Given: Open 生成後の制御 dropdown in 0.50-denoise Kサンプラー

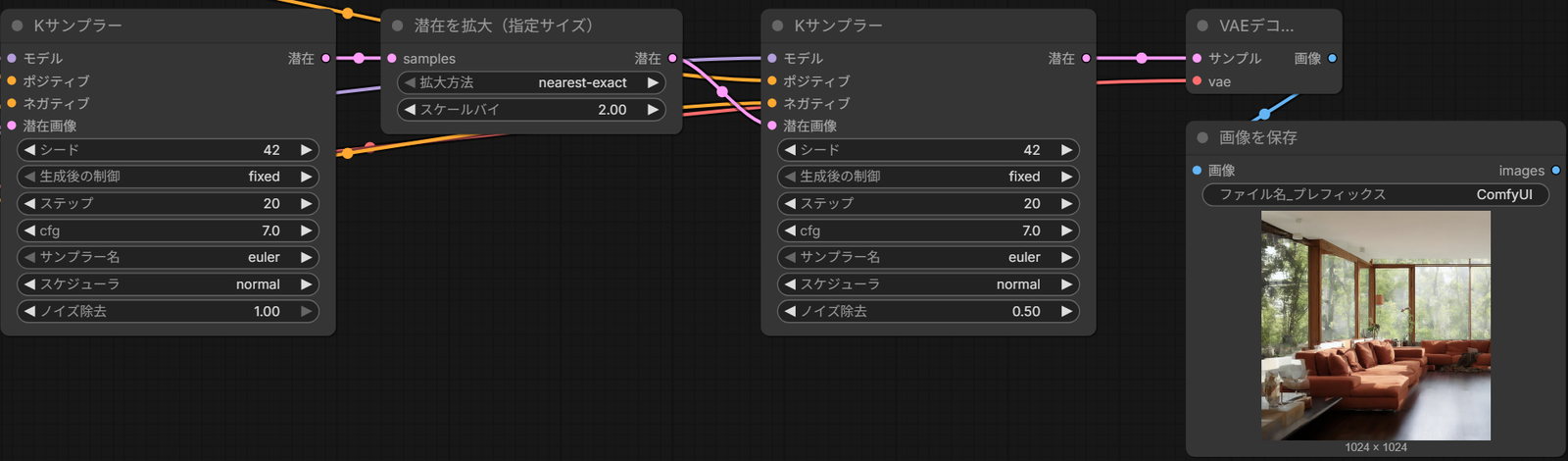Looking at the screenshot, I should (x=928, y=177).
